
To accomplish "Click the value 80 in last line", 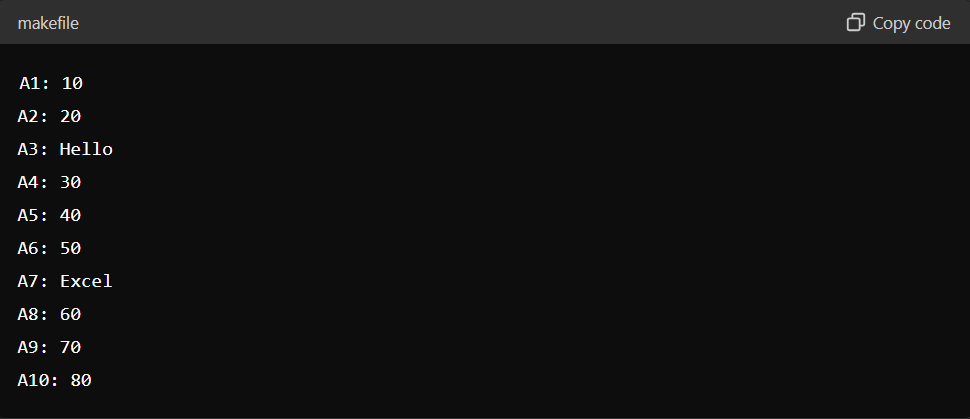I will (81, 380).
